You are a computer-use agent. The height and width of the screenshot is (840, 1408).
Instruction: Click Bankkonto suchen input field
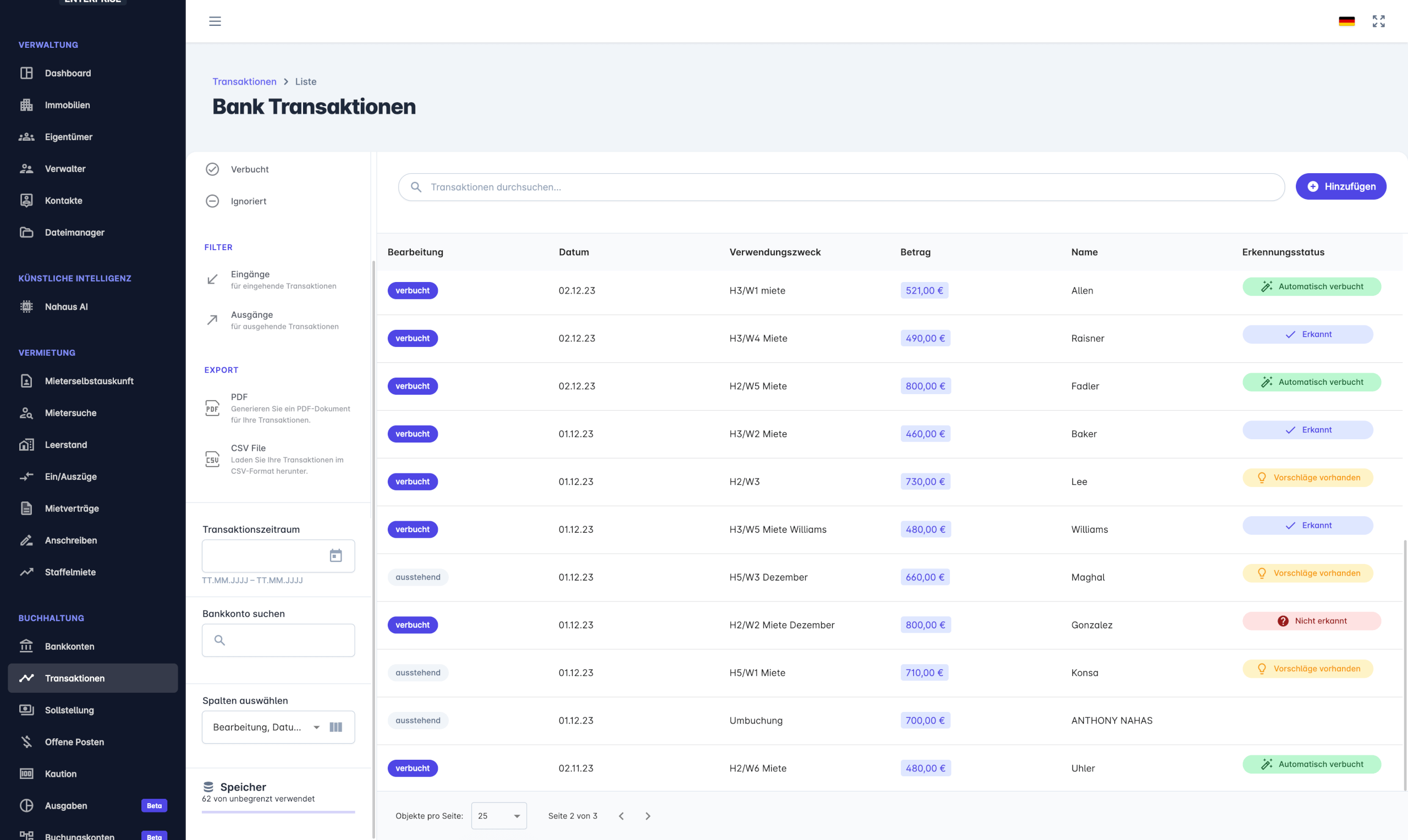278,640
